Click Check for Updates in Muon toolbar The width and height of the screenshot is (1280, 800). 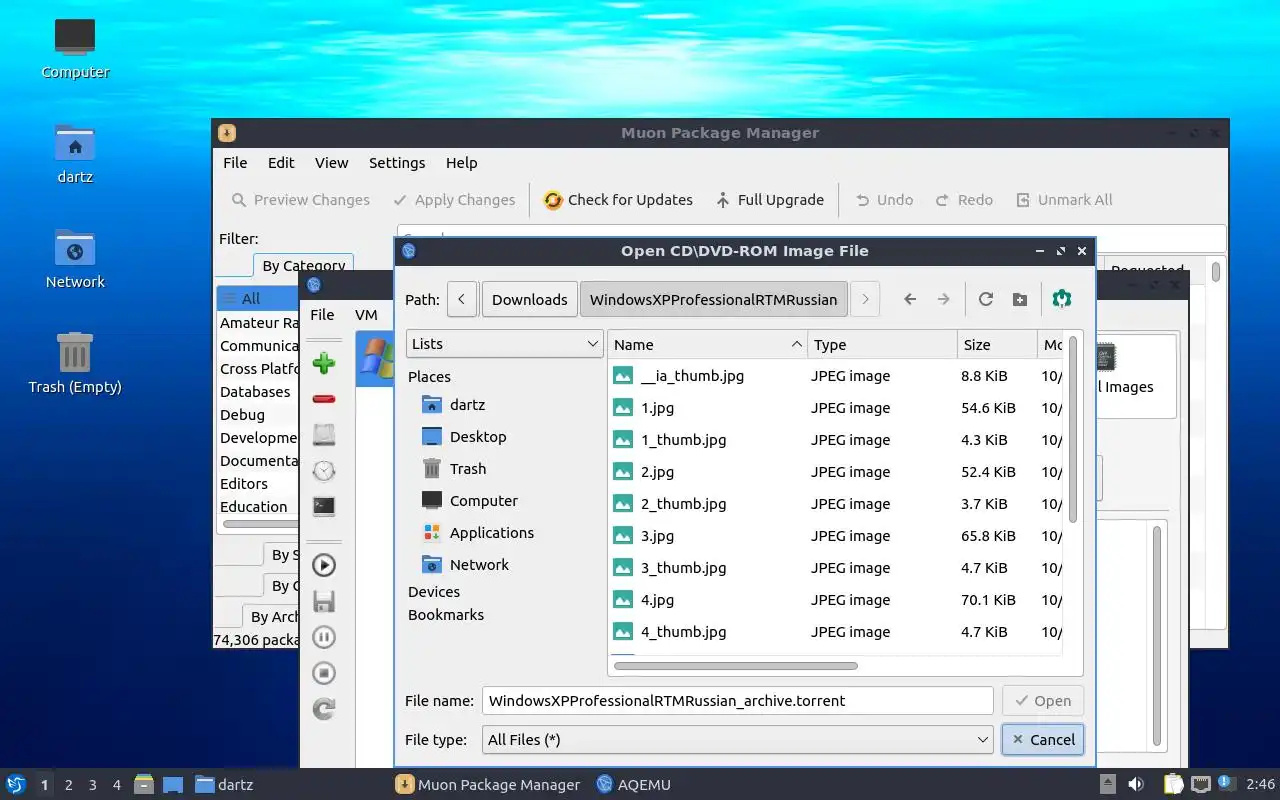coord(618,200)
